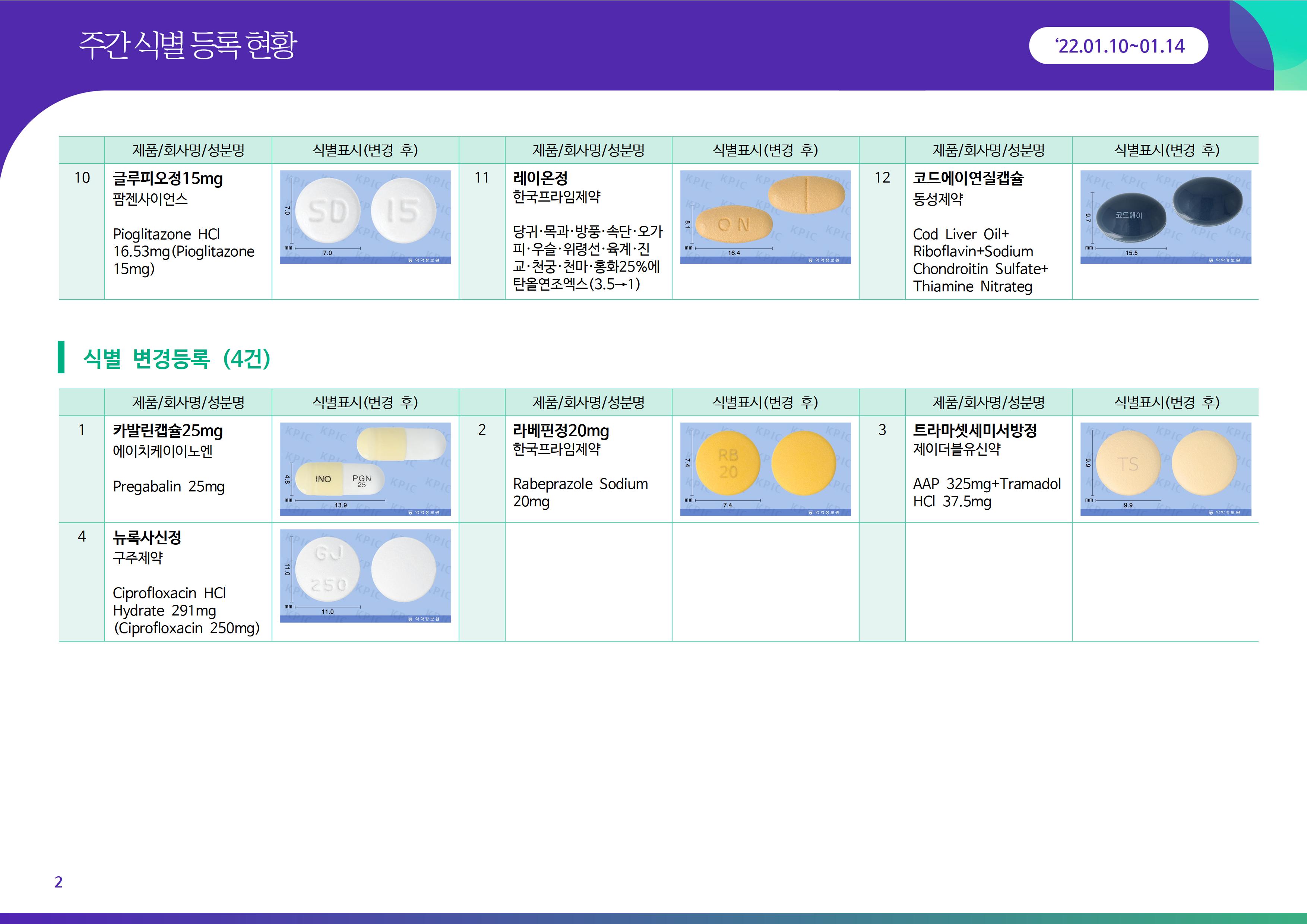Select the product name 글루피오정15mg
The height and width of the screenshot is (924, 1307).
click(167, 179)
